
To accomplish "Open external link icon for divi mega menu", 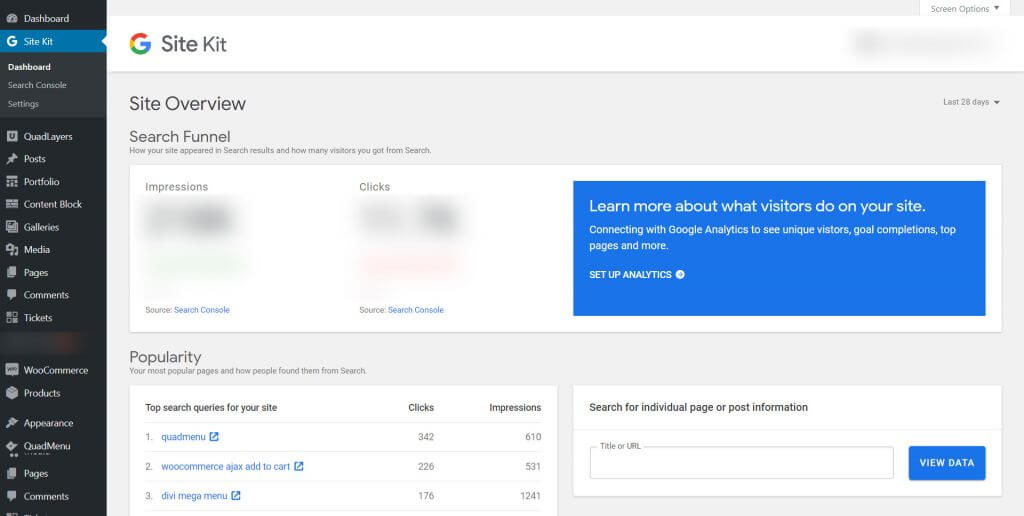I will click(x=236, y=496).
